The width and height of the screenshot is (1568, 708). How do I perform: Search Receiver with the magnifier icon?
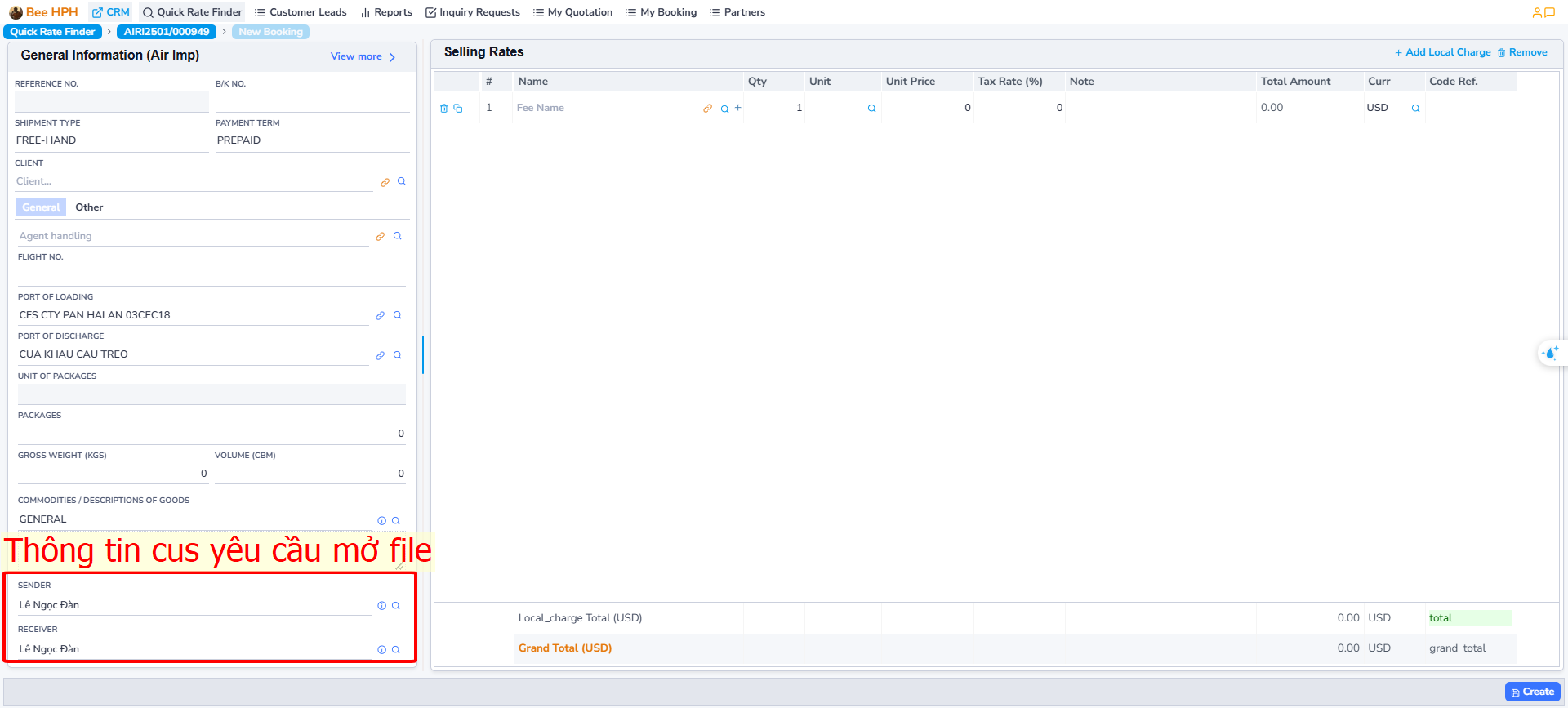(x=396, y=650)
